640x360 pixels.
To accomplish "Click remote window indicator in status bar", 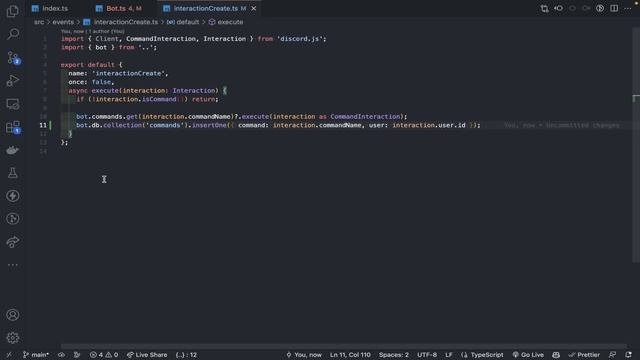I will point(9,355).
